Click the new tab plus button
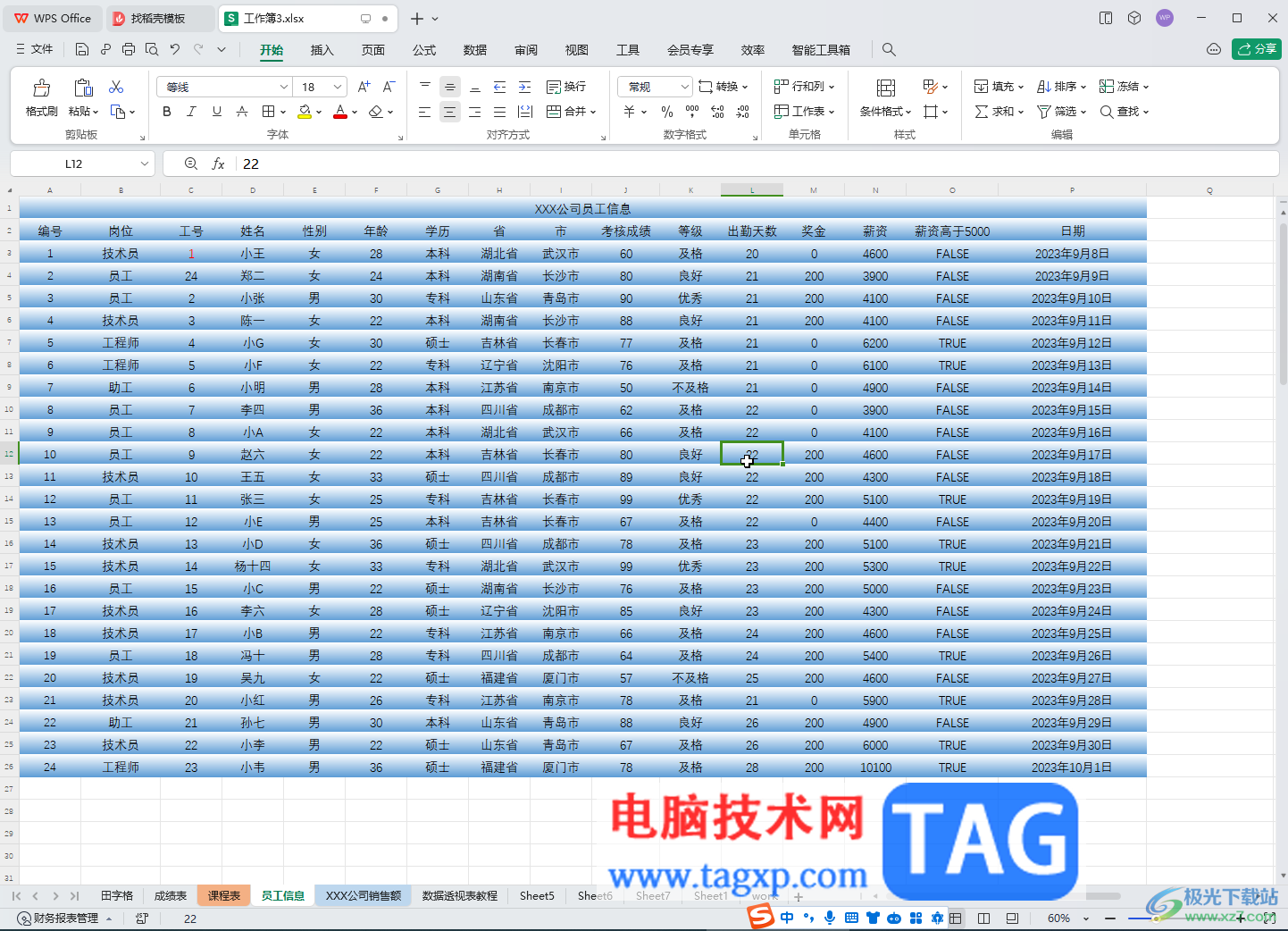The image size is (1288, 931). pyautogui.click(x=417, y=18)
